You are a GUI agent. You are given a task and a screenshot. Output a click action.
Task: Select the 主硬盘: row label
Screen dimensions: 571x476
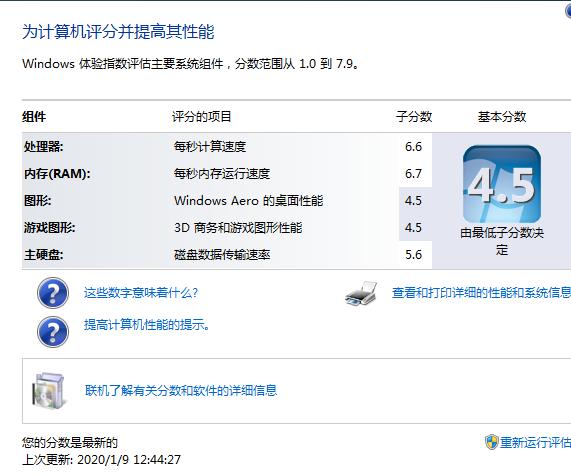44,255
